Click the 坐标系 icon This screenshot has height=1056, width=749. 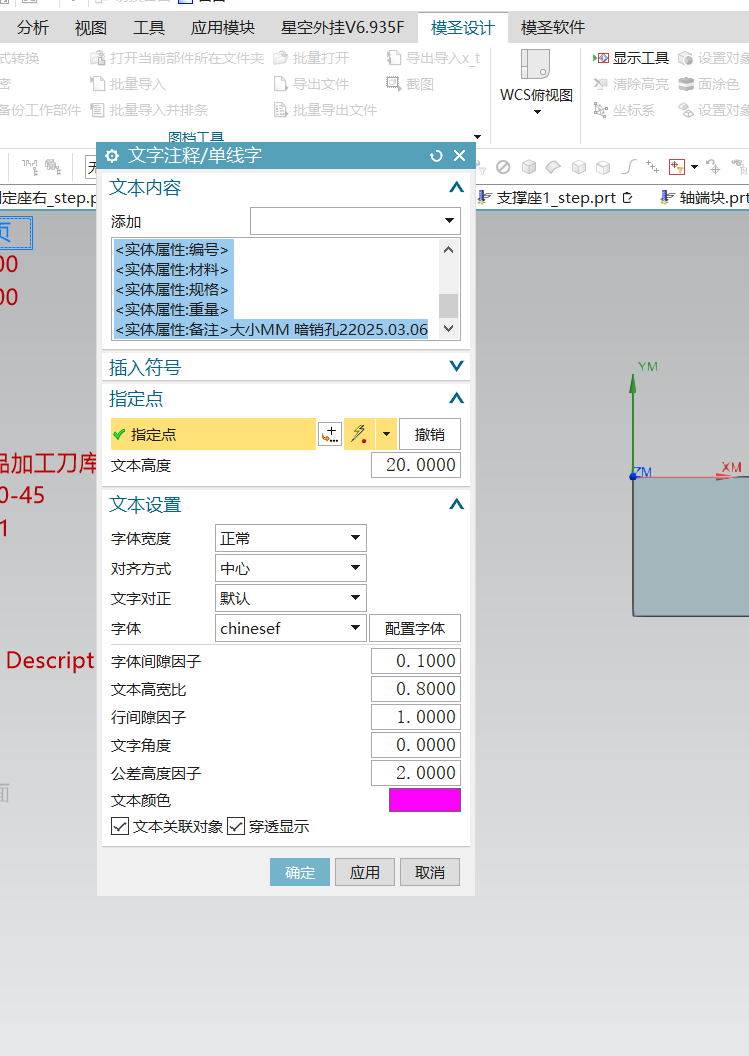click(601, 110)
